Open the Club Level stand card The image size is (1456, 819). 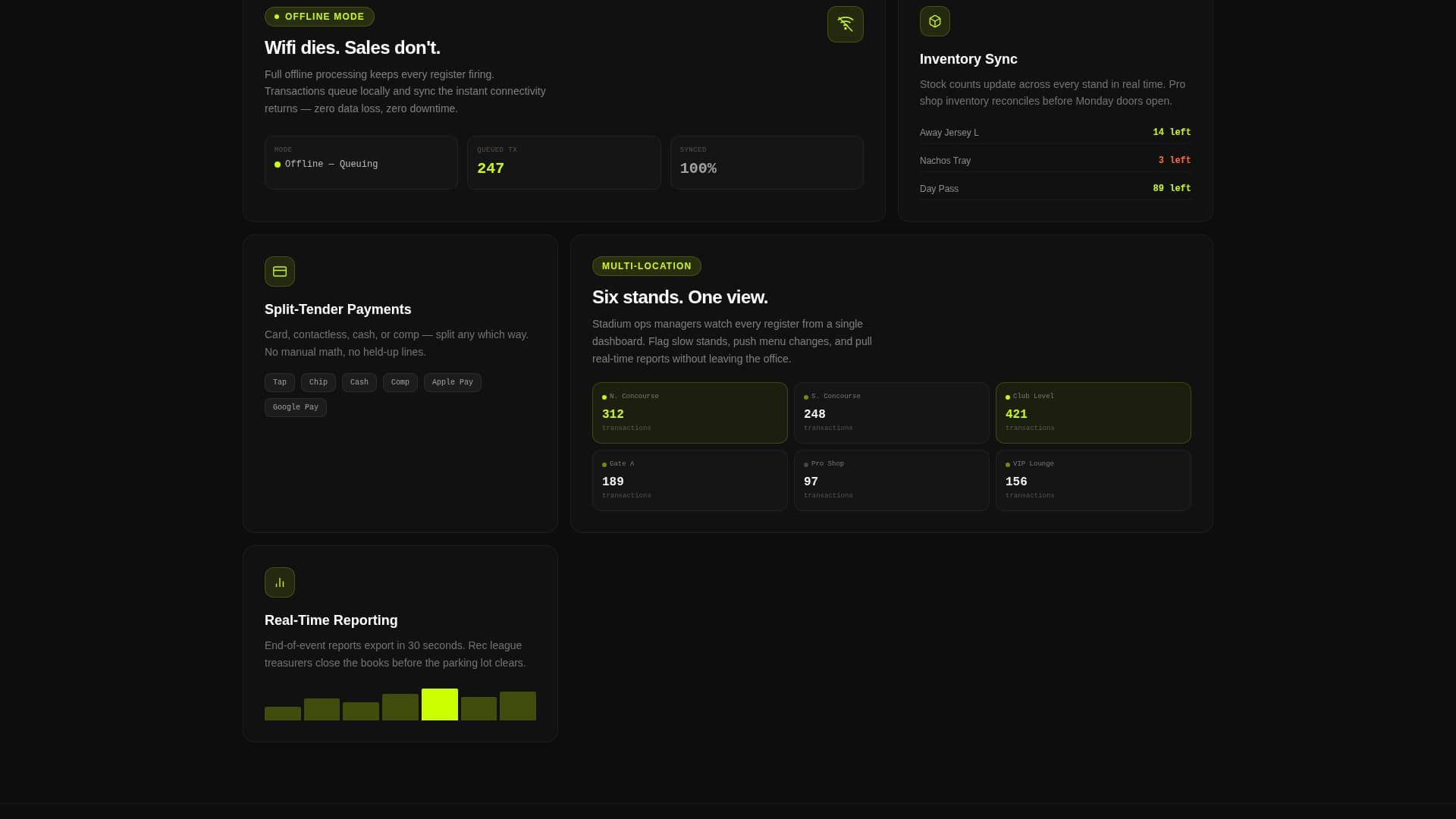pos(1094,413)
